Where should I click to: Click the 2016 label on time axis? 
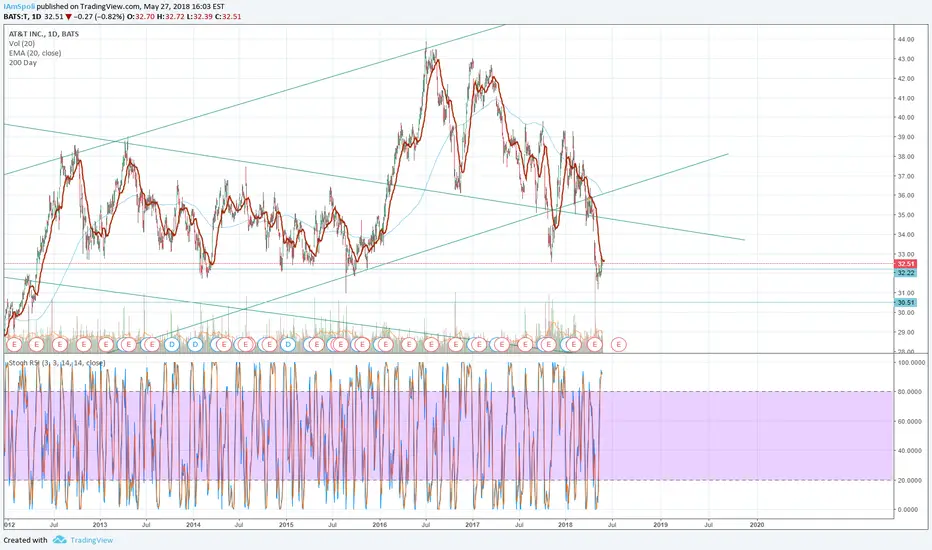pyautogui.click(x=379, y=524)
